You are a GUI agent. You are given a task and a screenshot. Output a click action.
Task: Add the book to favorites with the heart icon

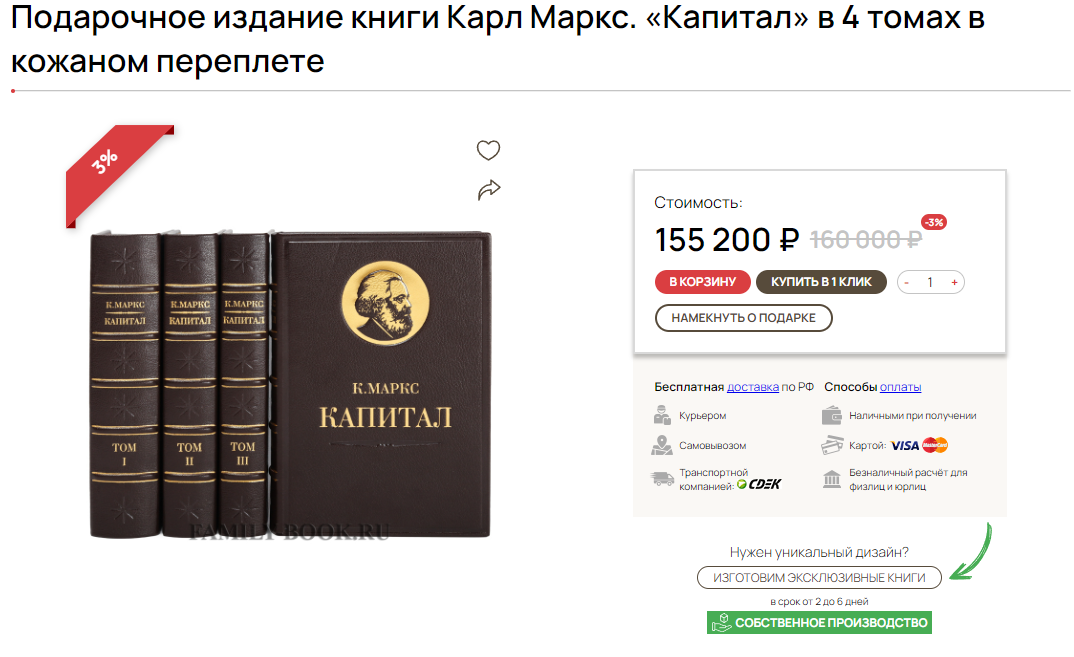pyautogui.click(x=488, y=150)
